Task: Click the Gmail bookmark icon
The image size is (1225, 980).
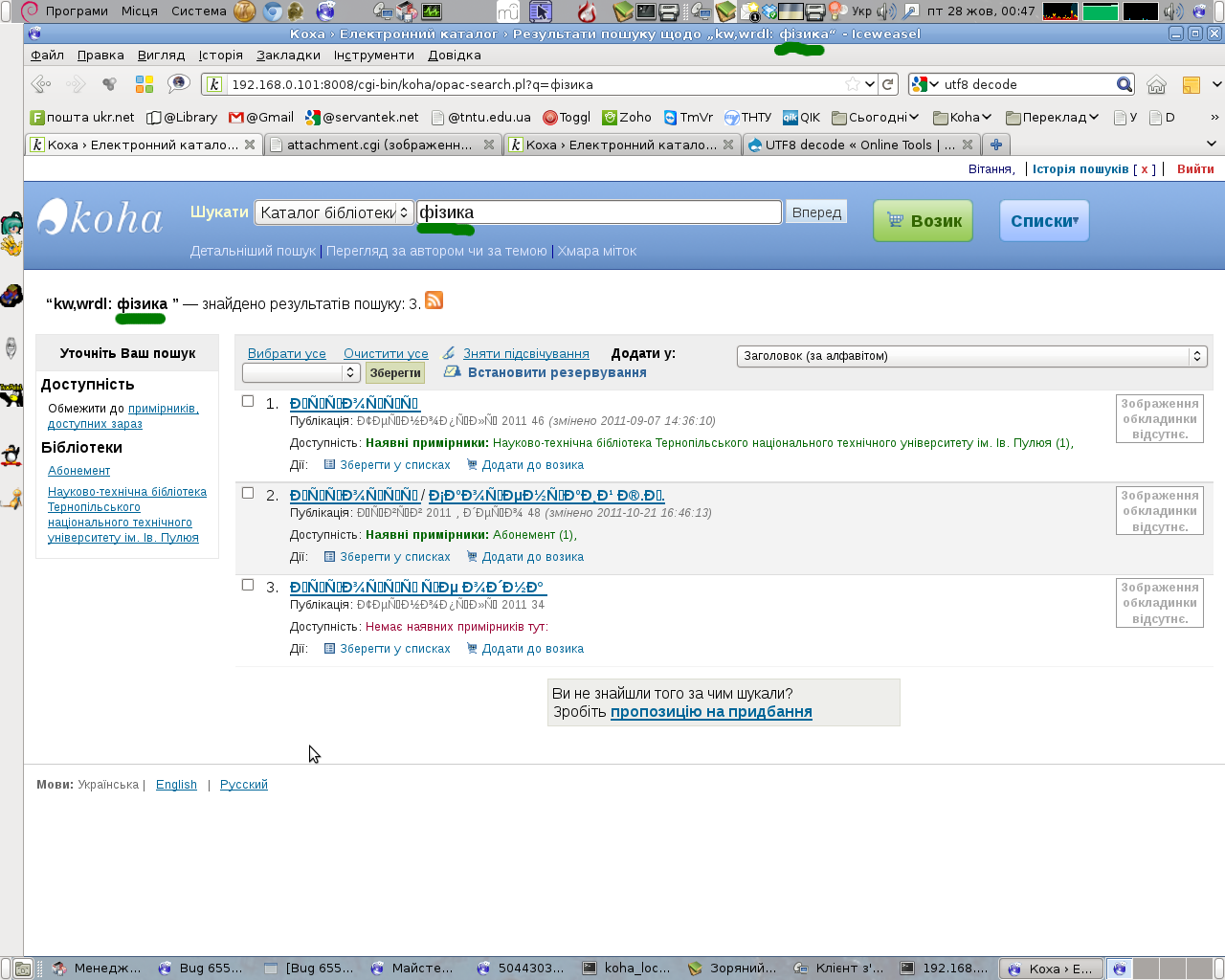Action: [236, 118]
